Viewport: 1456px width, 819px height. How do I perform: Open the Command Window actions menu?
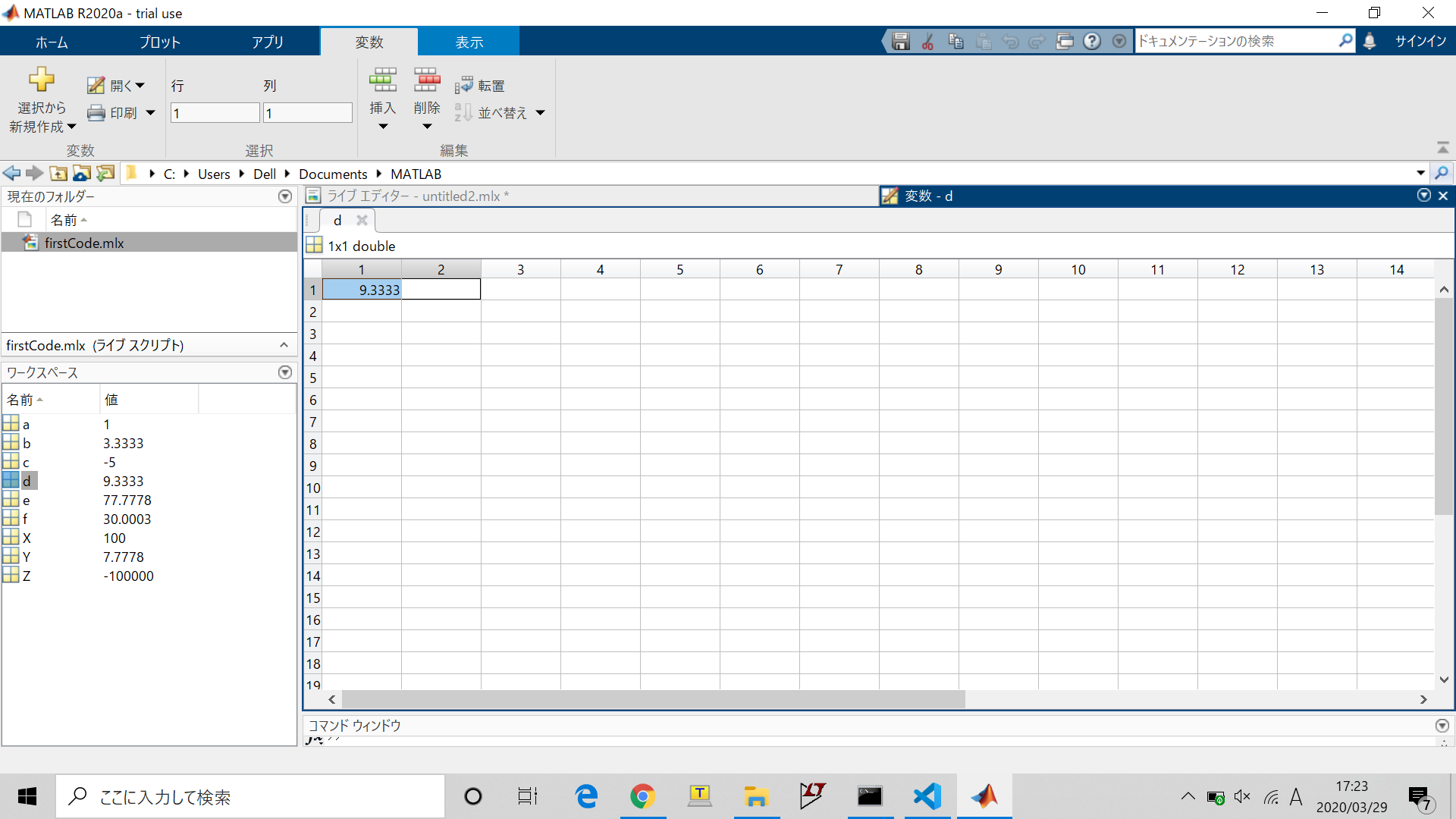pos(1442,726)
